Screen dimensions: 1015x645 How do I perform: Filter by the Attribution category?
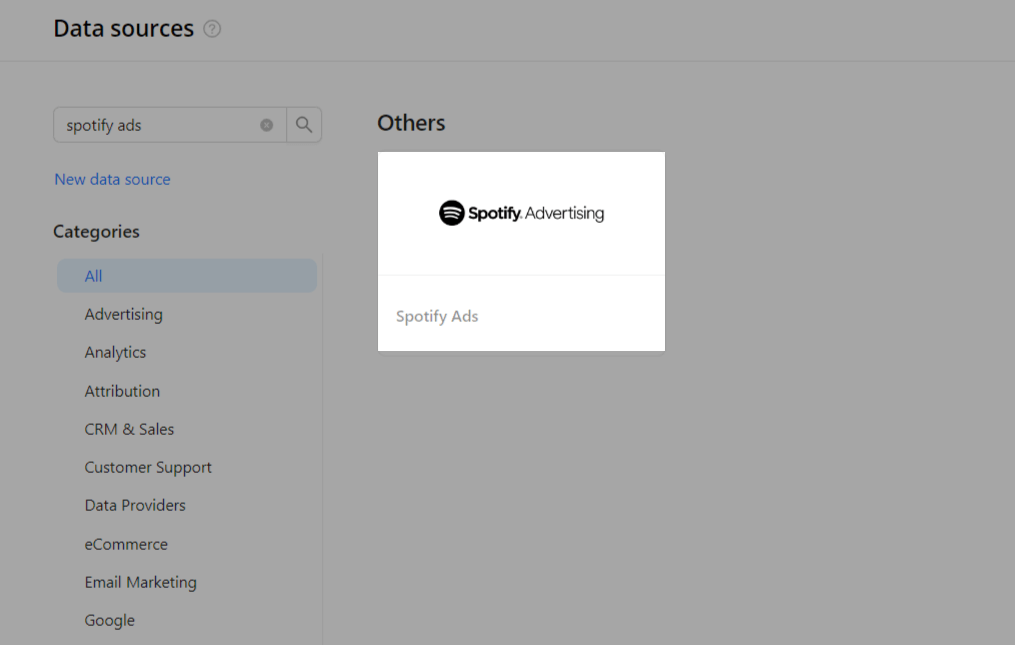[x=122, y=391]
